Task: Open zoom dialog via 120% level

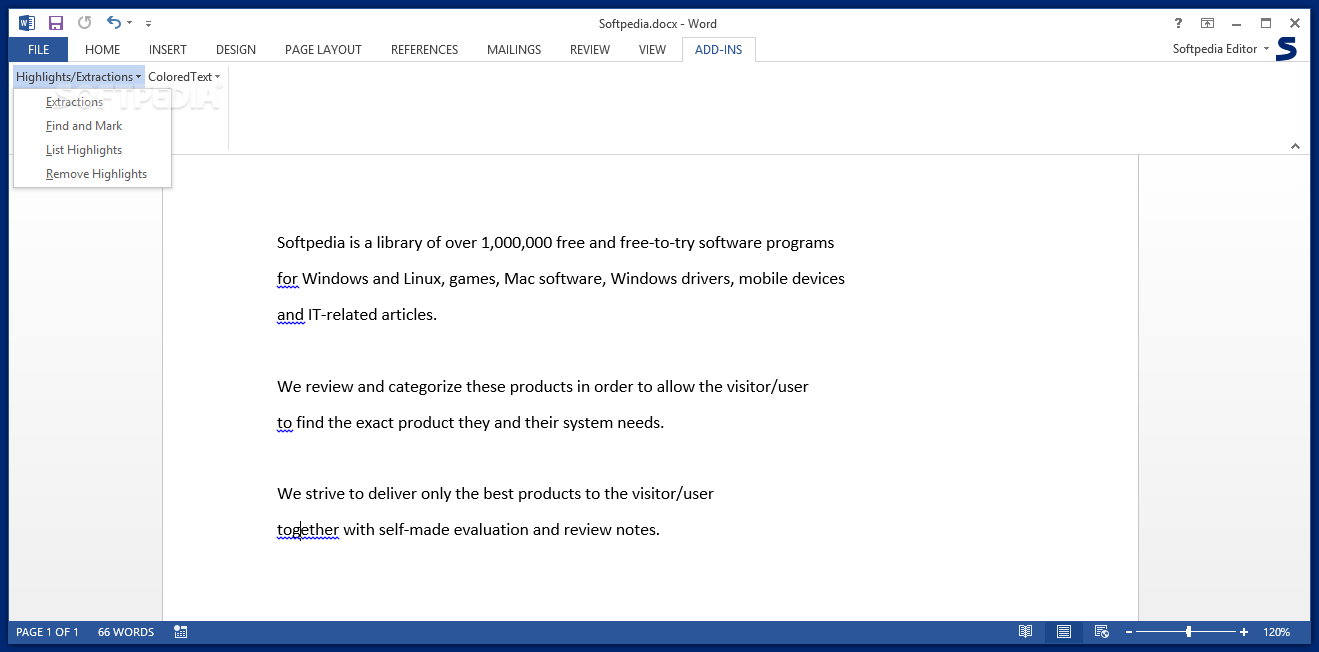Action: (1277, 632)
